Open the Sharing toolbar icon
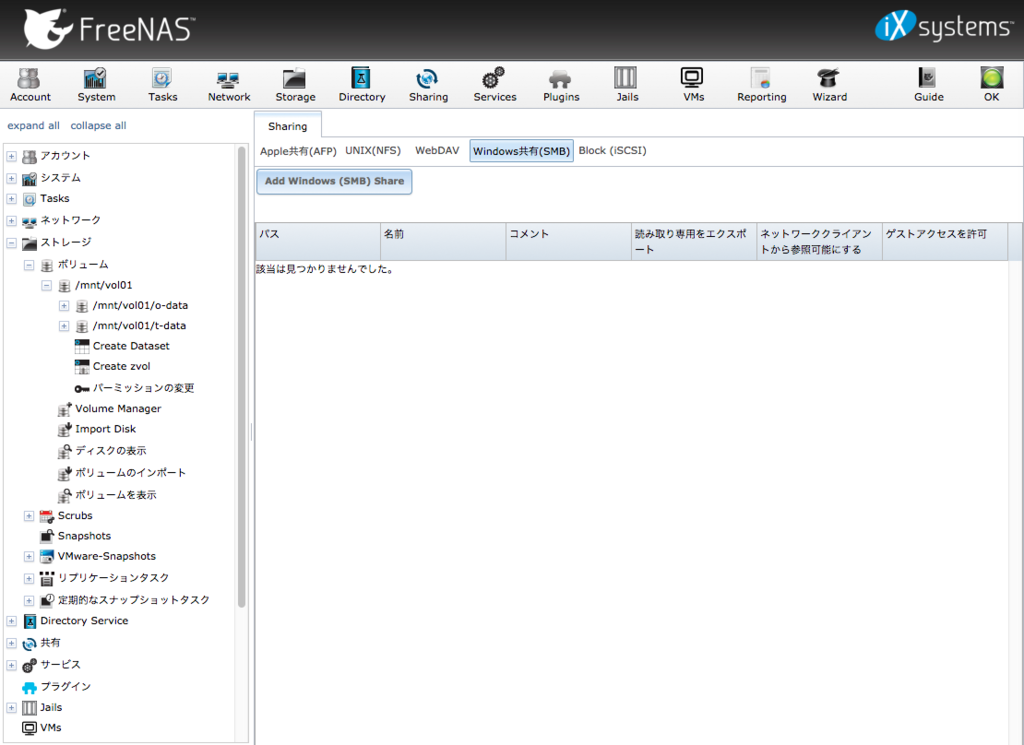The image size is (1024, 745). (x=428, y=86)
